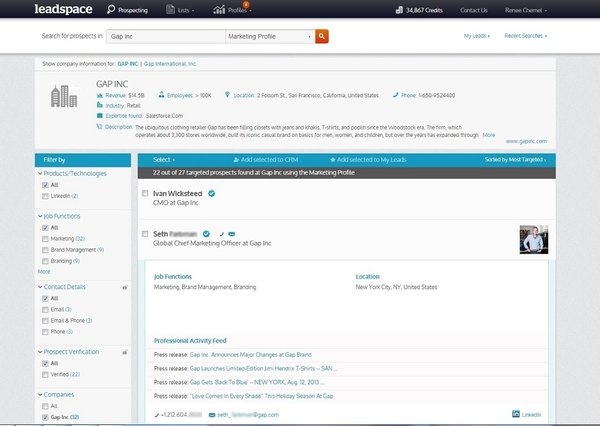Image resolution: width=600 pixels, height=426 pixels.
Task: Click the Employees person icon
Action: tap(161, 95)
